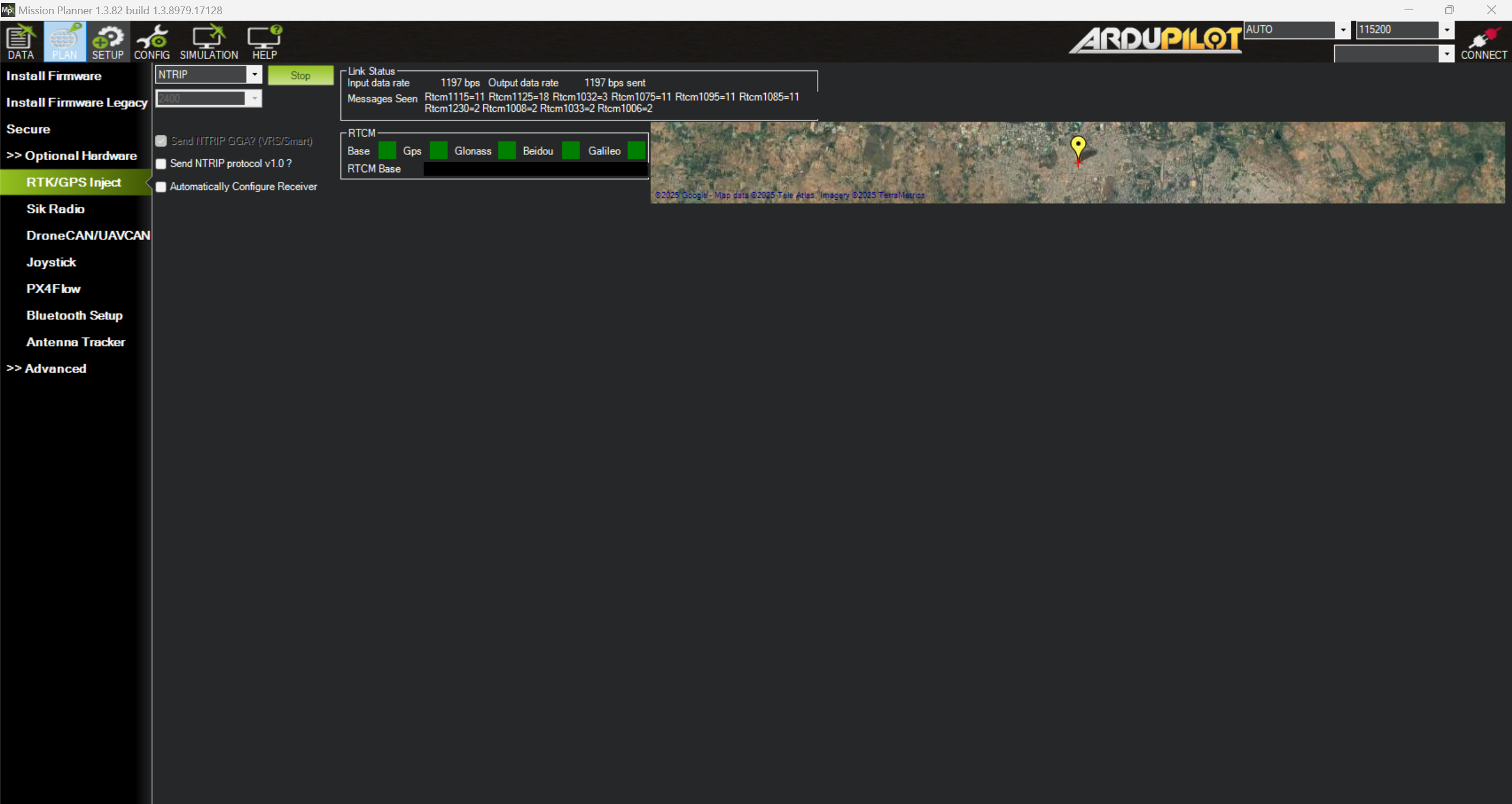Toggle Send NTRIP GGA checkbox
This screenshot has width=1512, height=804.
pos(161,141)
